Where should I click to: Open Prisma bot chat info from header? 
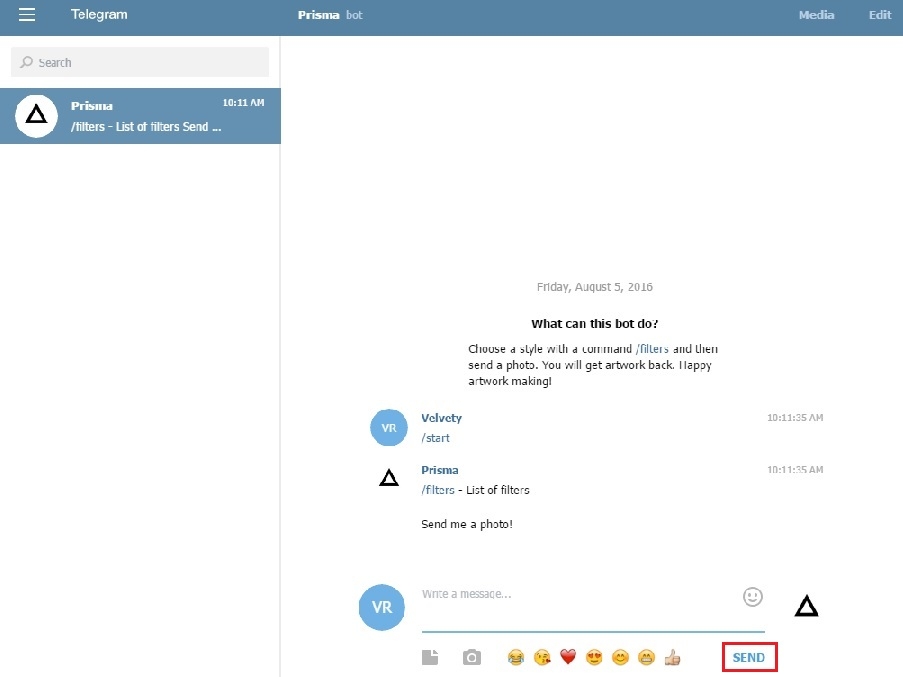tap(330, 15)
